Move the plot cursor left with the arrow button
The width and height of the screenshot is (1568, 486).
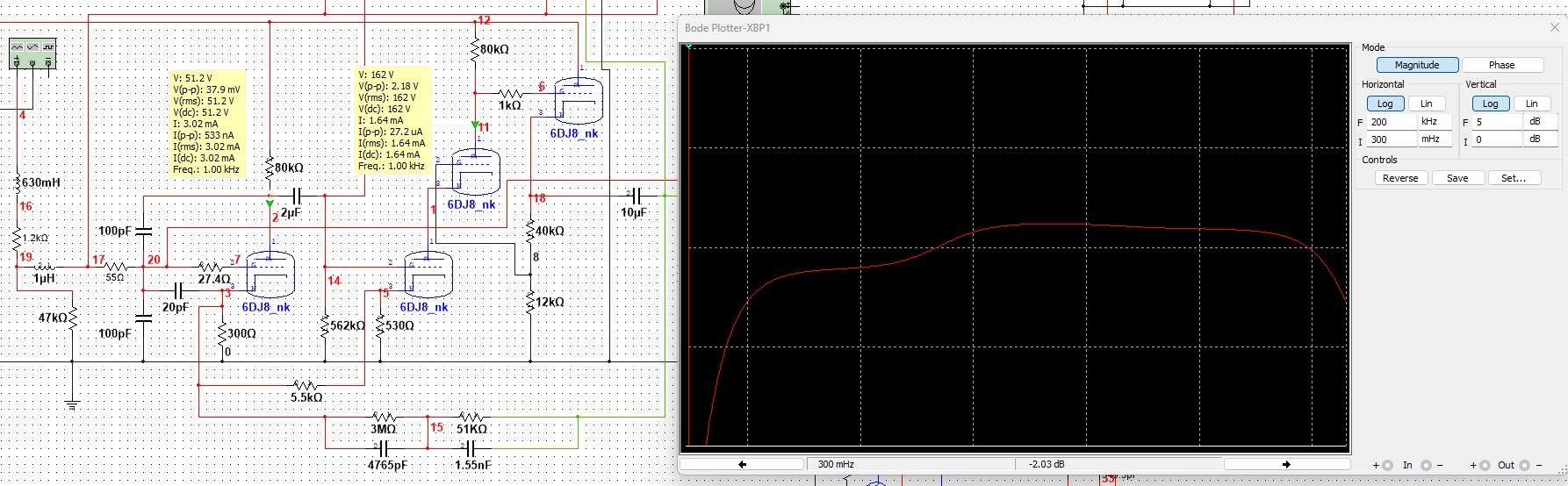point(743,464)
